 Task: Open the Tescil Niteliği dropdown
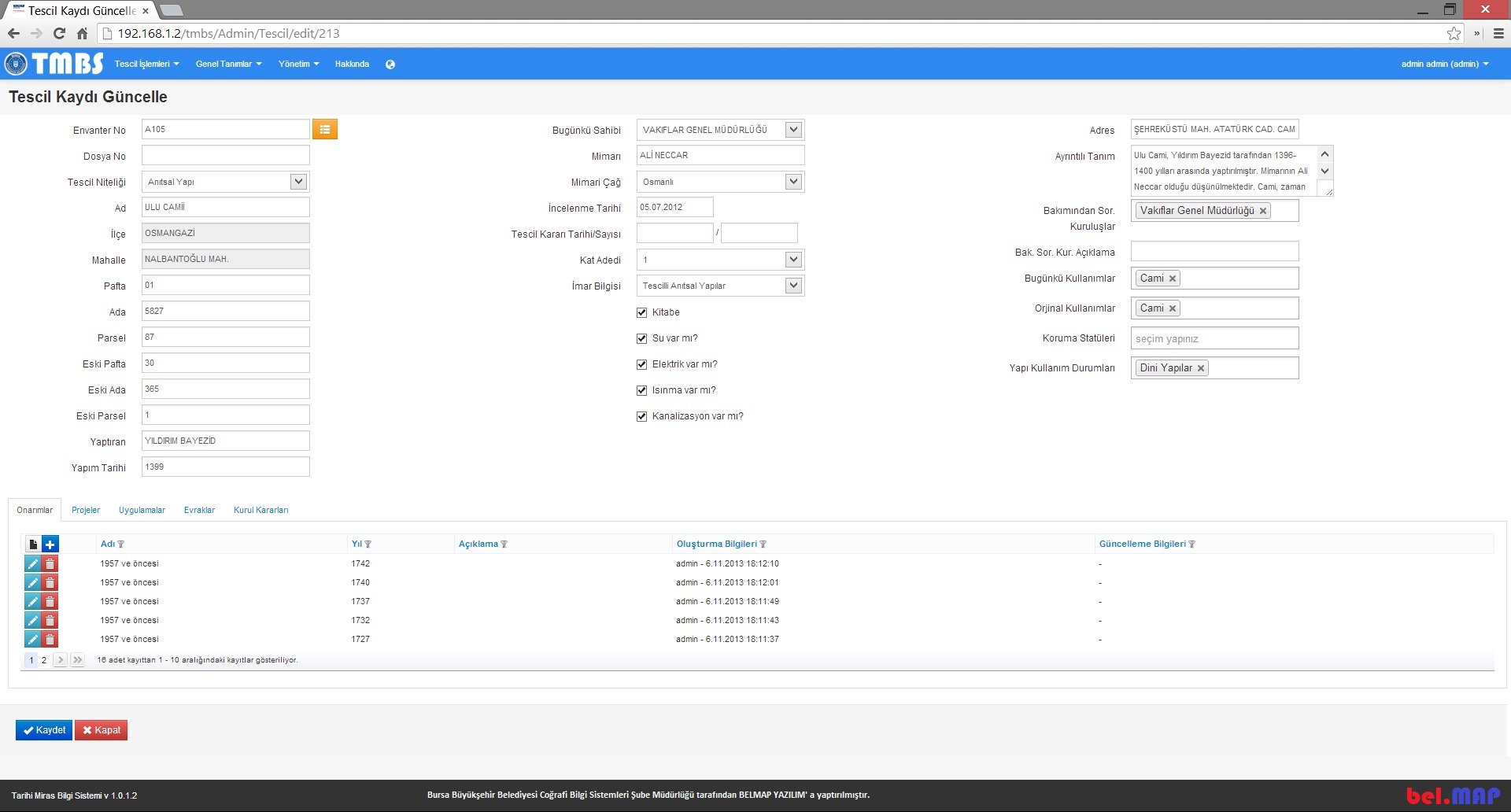coord(298,182)
